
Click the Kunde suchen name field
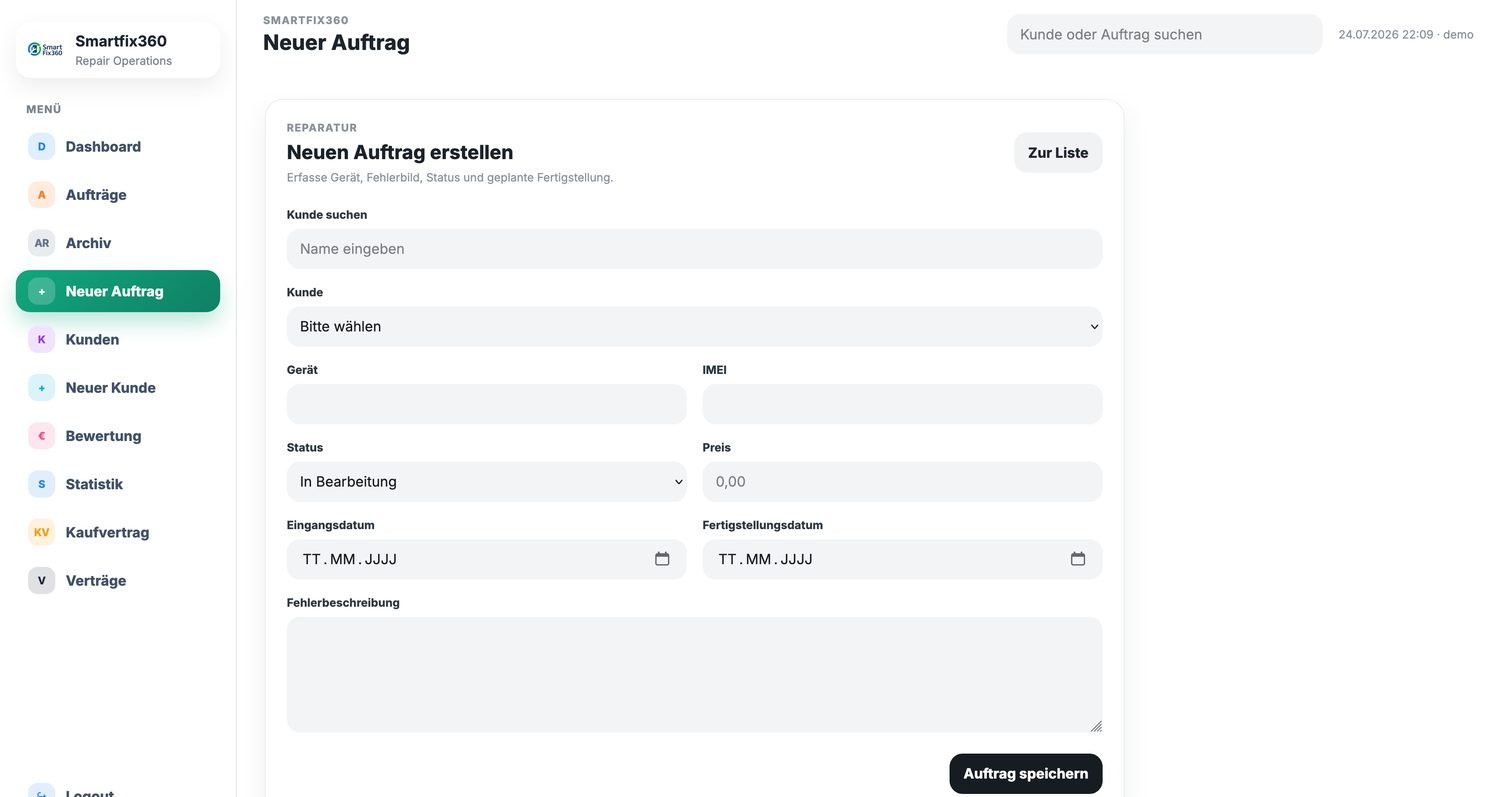point(694,249)
